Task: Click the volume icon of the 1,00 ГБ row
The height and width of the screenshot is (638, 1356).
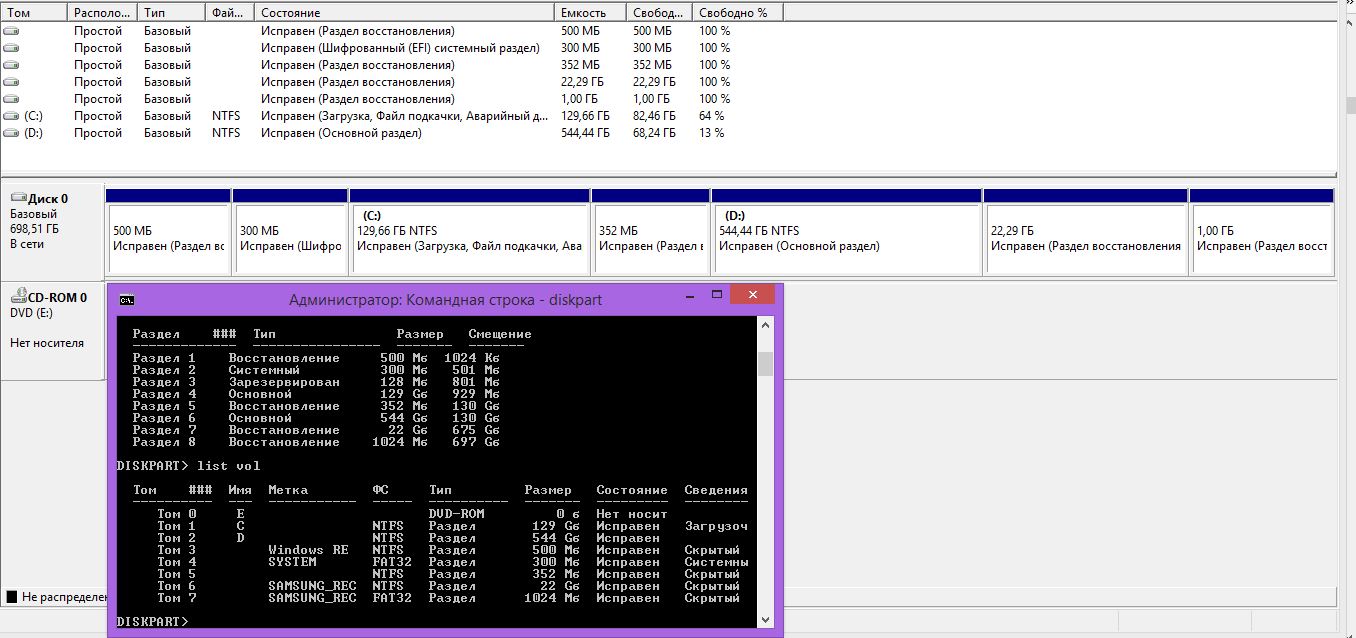Action: click(x=11, y=99)
